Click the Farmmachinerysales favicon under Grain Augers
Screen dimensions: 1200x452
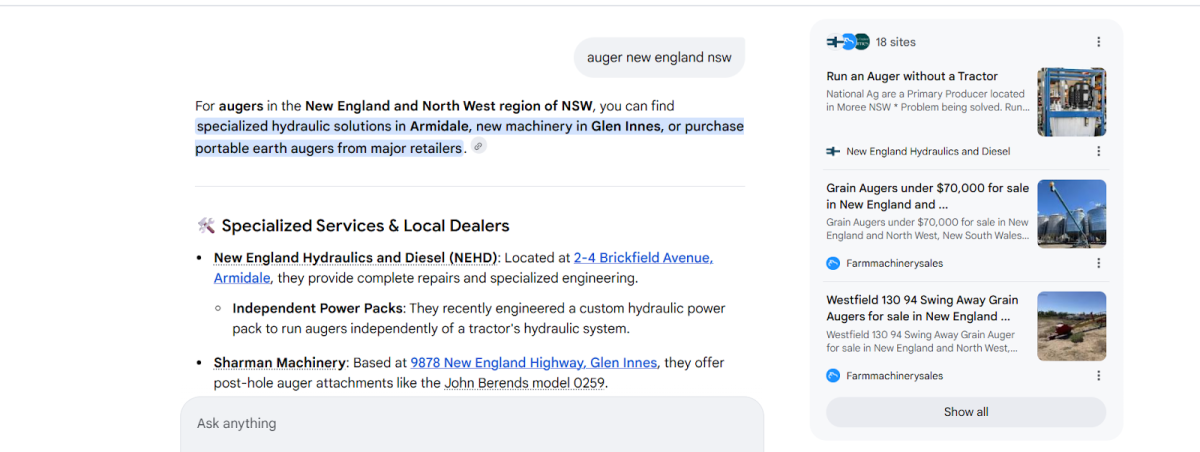833,264
